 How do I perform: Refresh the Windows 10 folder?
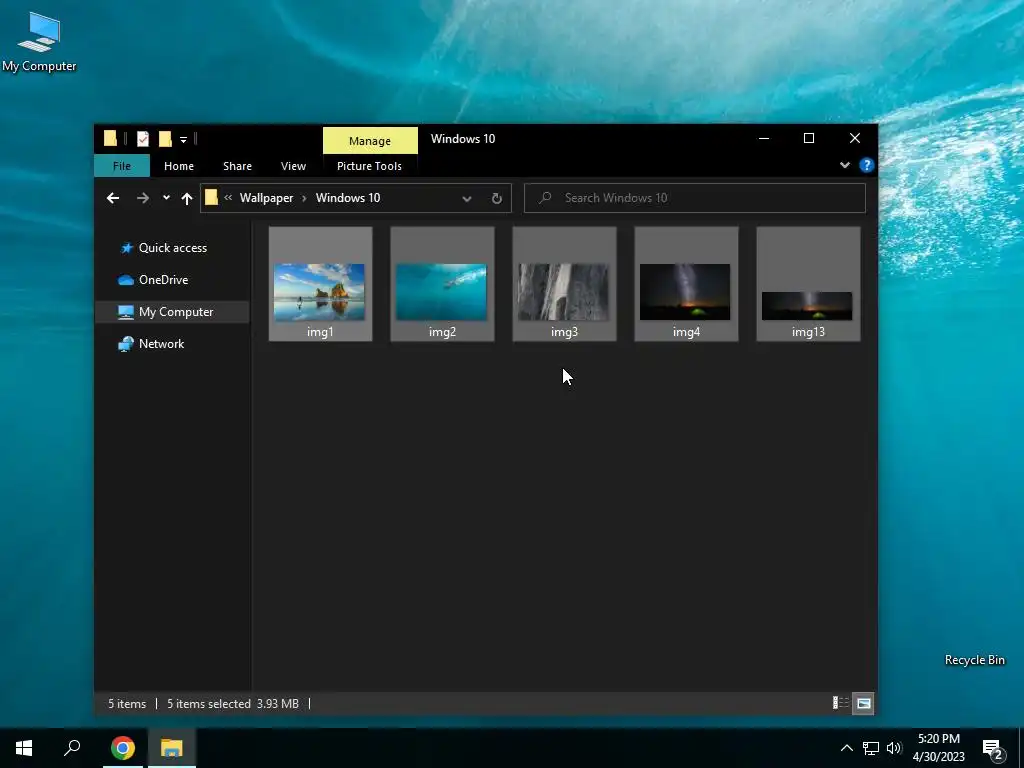click(496, 198)
